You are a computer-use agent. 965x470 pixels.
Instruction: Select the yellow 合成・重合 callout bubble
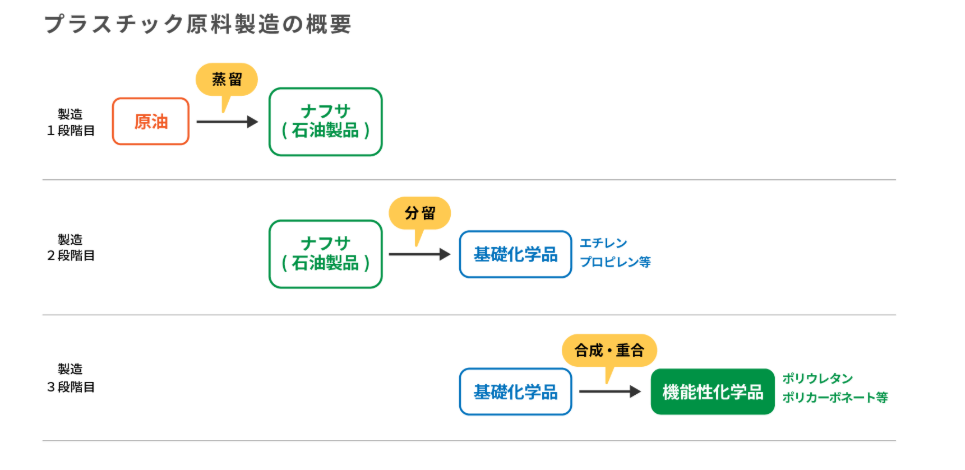(x=609, y=350)
